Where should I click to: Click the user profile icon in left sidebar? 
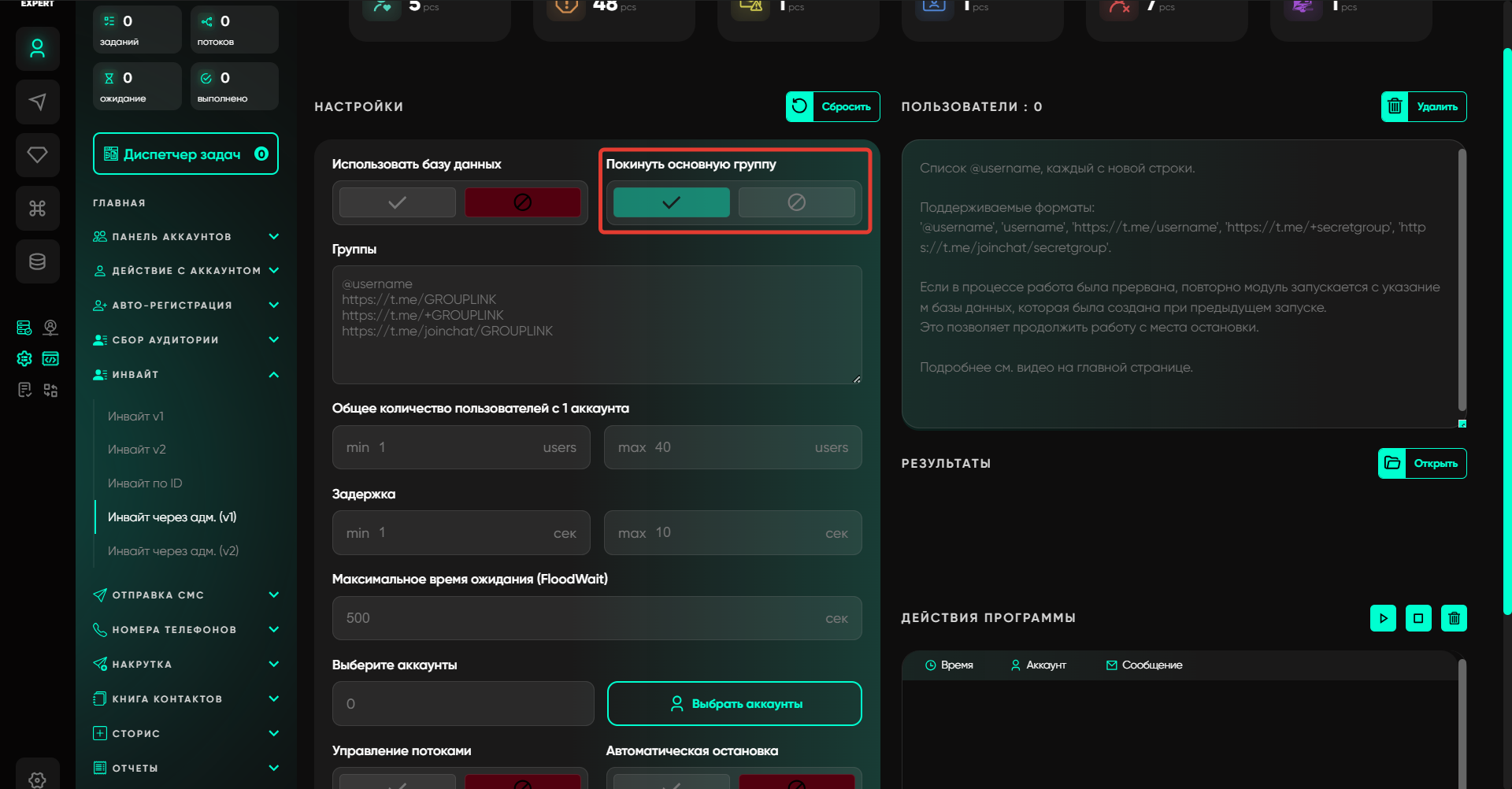pos(37,49)
